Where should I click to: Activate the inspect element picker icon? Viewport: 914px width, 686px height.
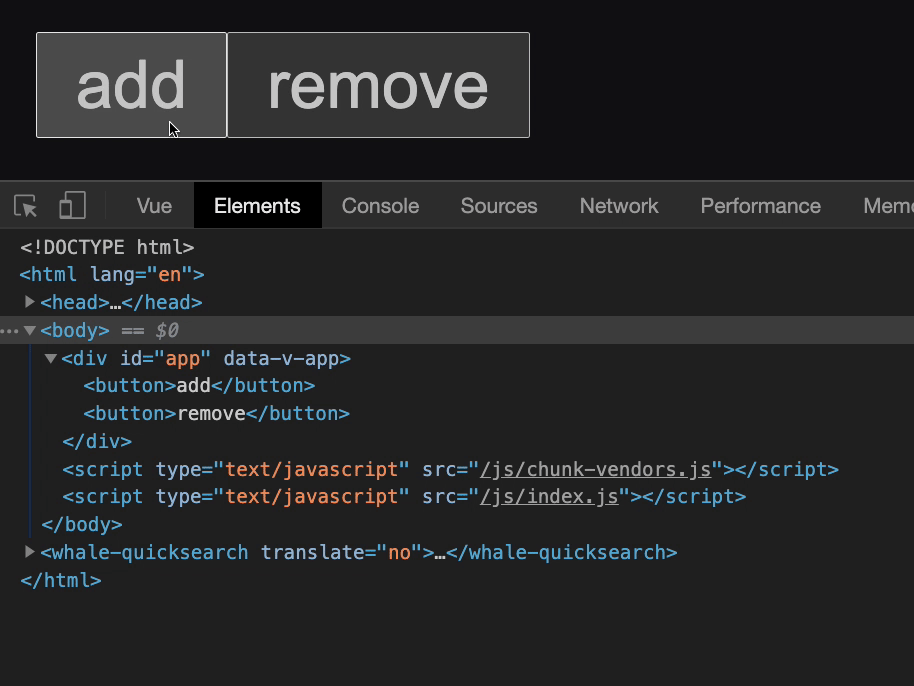point(26,206)
